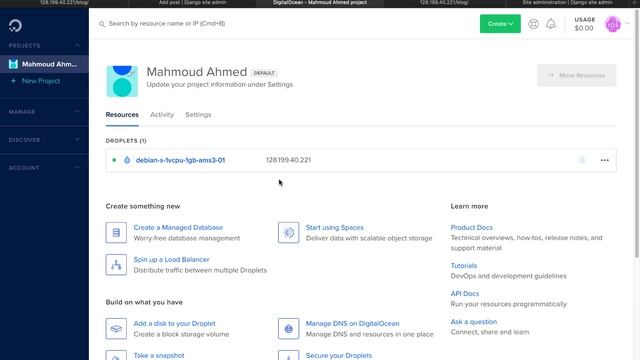Image resolution: width=640 pixels, height=360 pixels.
Task: Open the Product Docs link
Action: (471, 227)
